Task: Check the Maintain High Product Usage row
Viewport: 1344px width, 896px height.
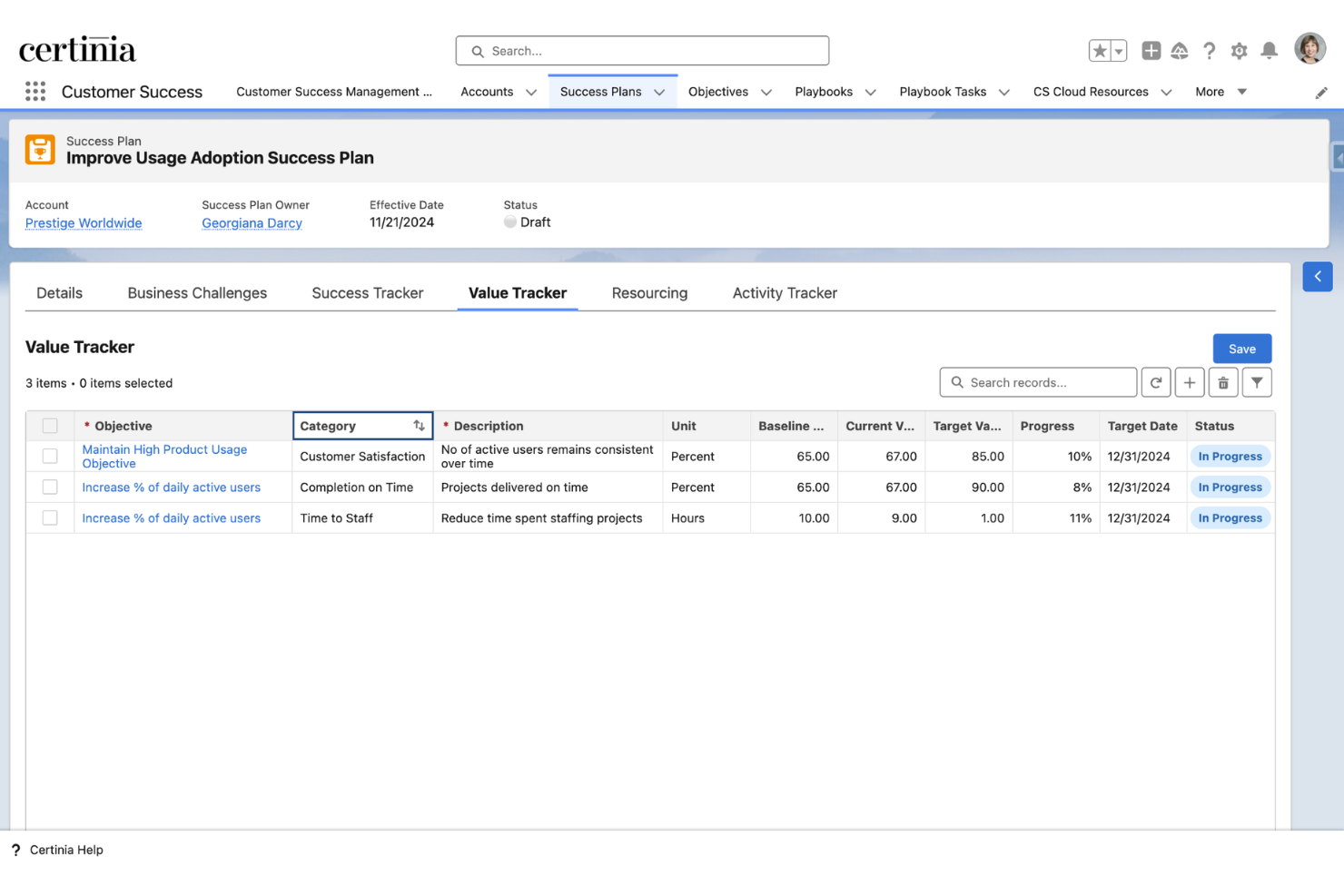Action: click(50, 457)
